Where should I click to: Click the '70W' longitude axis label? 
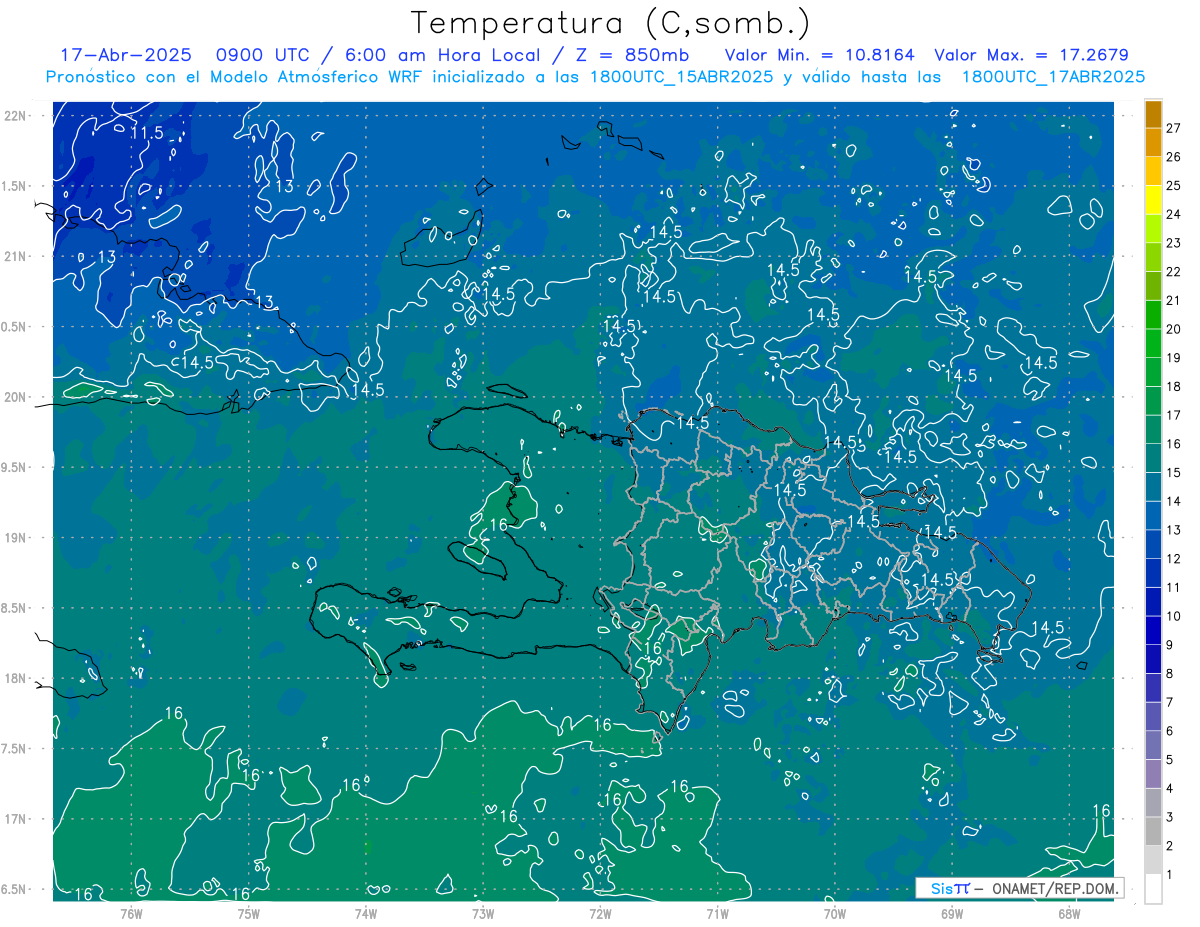pyautogui.click(x=834, y=913)
